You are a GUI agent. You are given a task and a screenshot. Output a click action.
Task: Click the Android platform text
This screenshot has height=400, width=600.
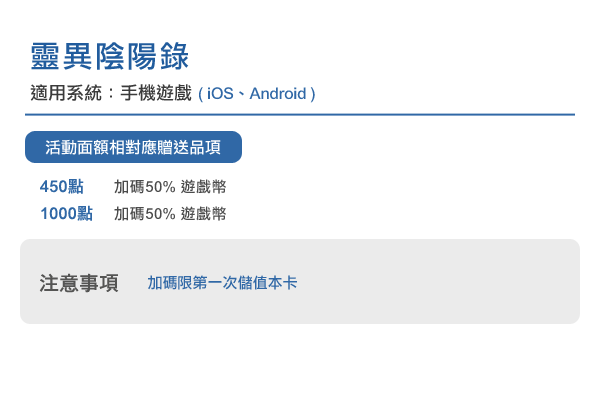click(x=278, y=94)
